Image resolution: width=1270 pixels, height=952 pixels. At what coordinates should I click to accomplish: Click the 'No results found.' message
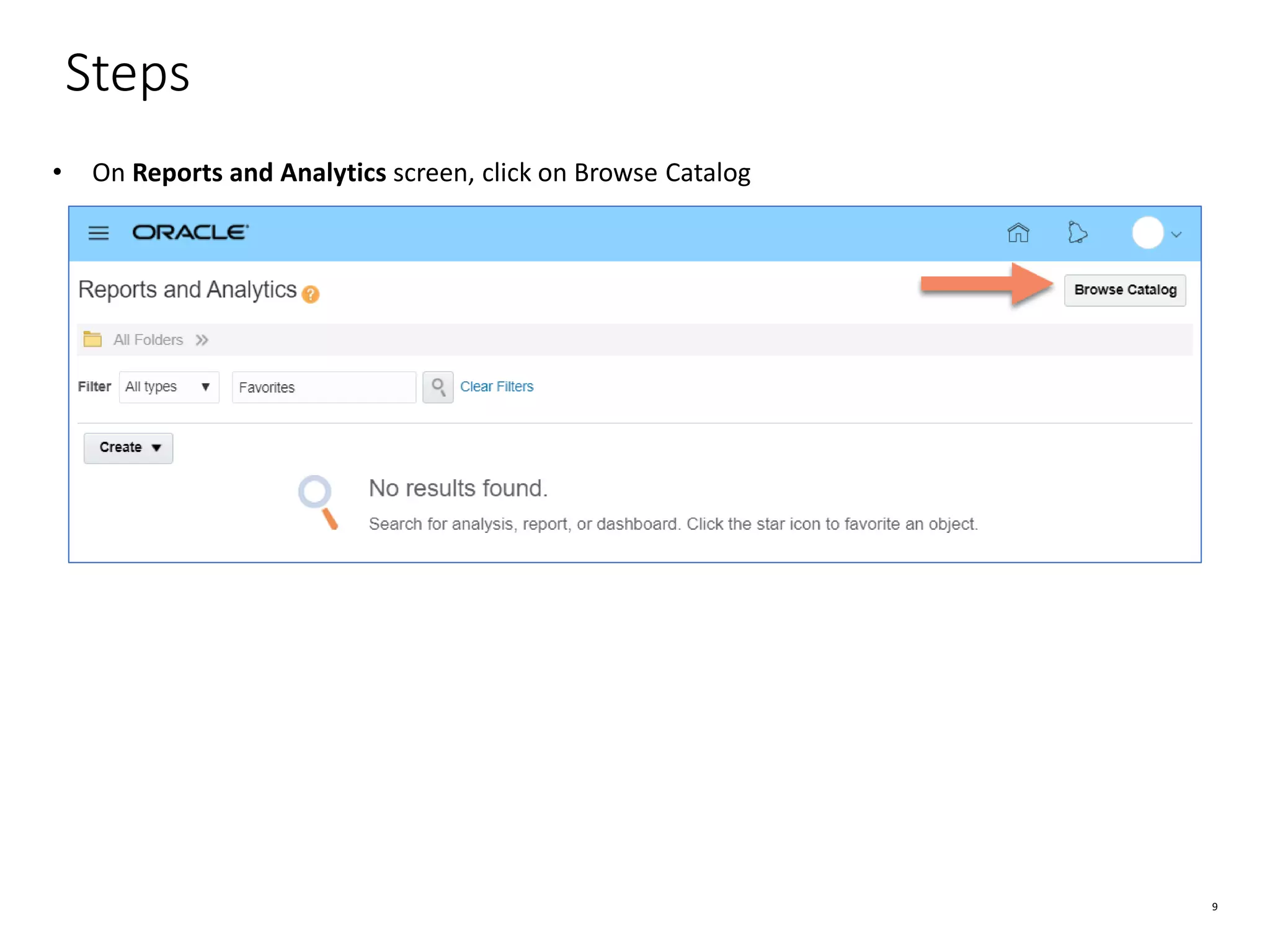458,488
